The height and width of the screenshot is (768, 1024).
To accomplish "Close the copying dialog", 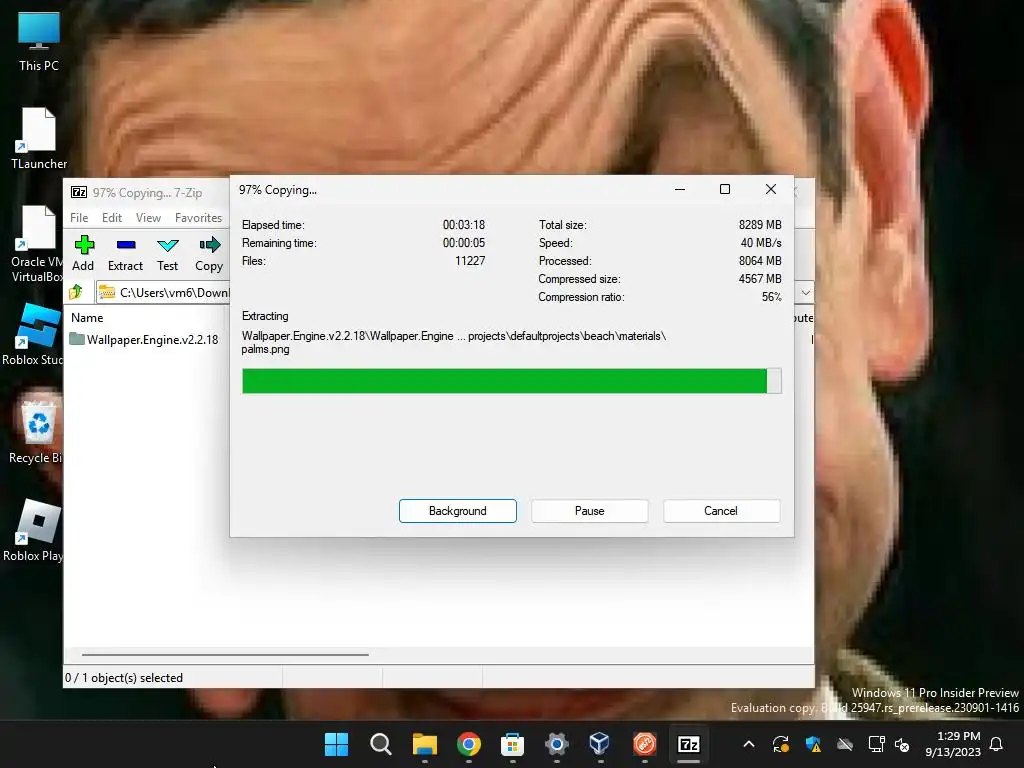I will (x=771, y=189).
